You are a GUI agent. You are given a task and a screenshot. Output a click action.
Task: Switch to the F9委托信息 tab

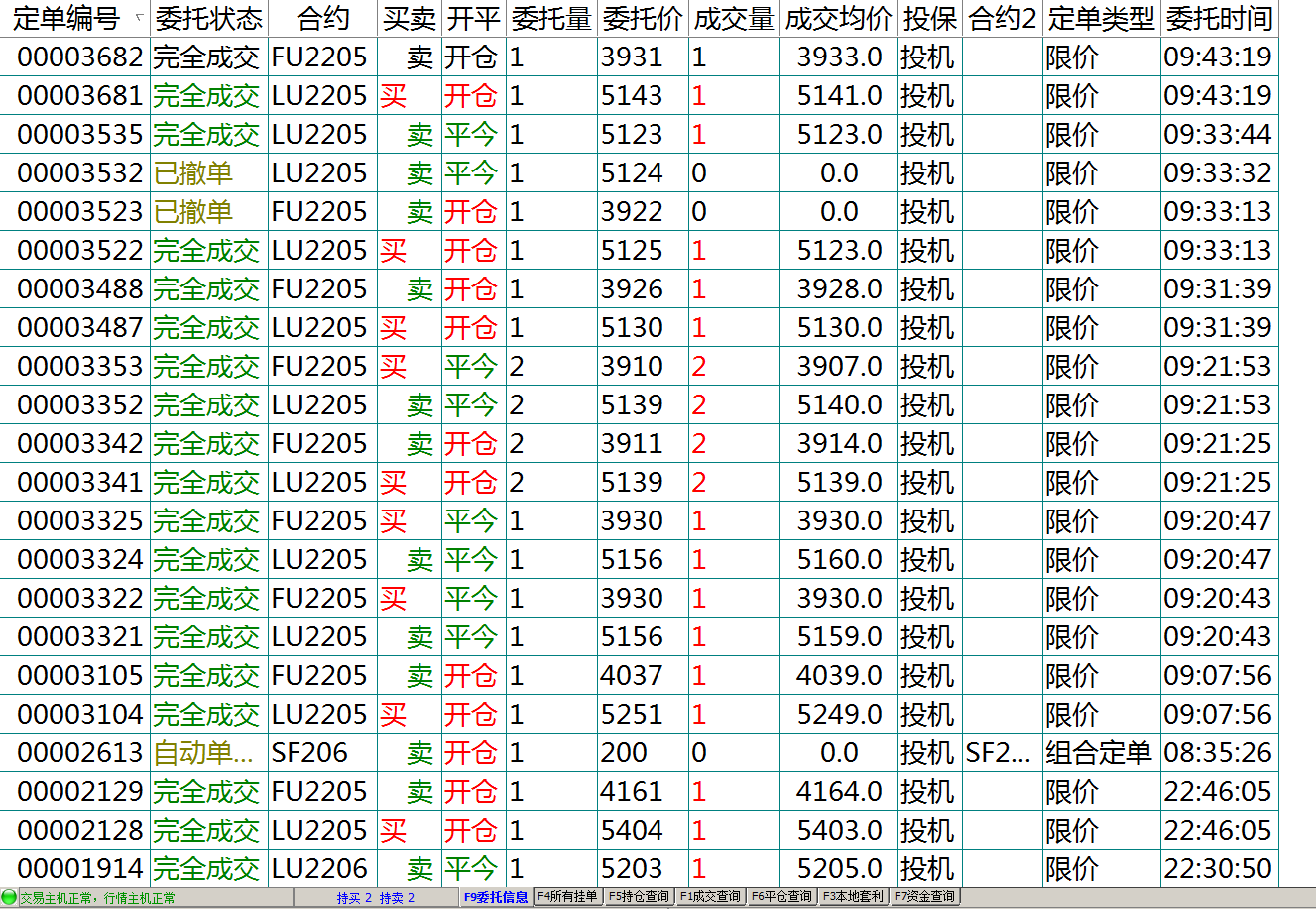(x=496, y=898)
